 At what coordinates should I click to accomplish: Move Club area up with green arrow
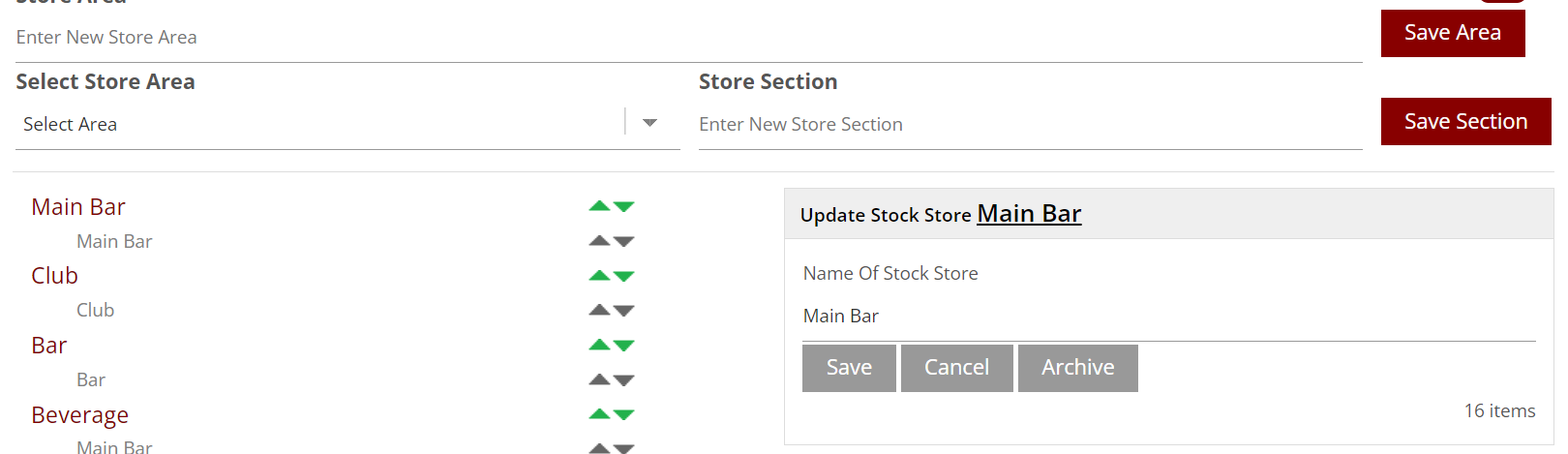point(599,276)
